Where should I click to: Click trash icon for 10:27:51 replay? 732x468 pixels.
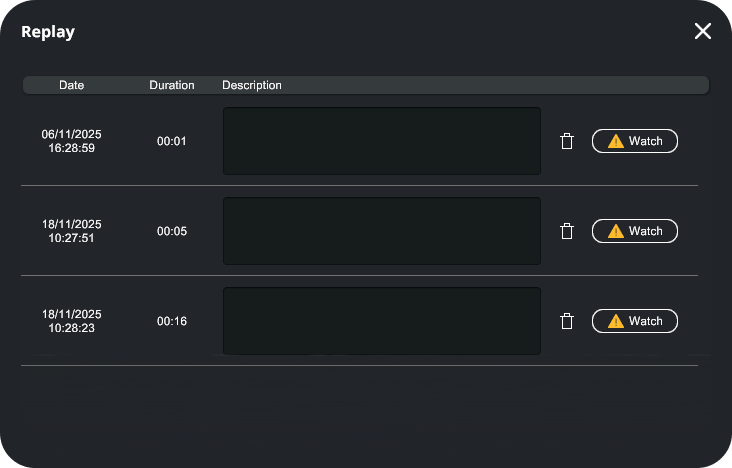567,231
